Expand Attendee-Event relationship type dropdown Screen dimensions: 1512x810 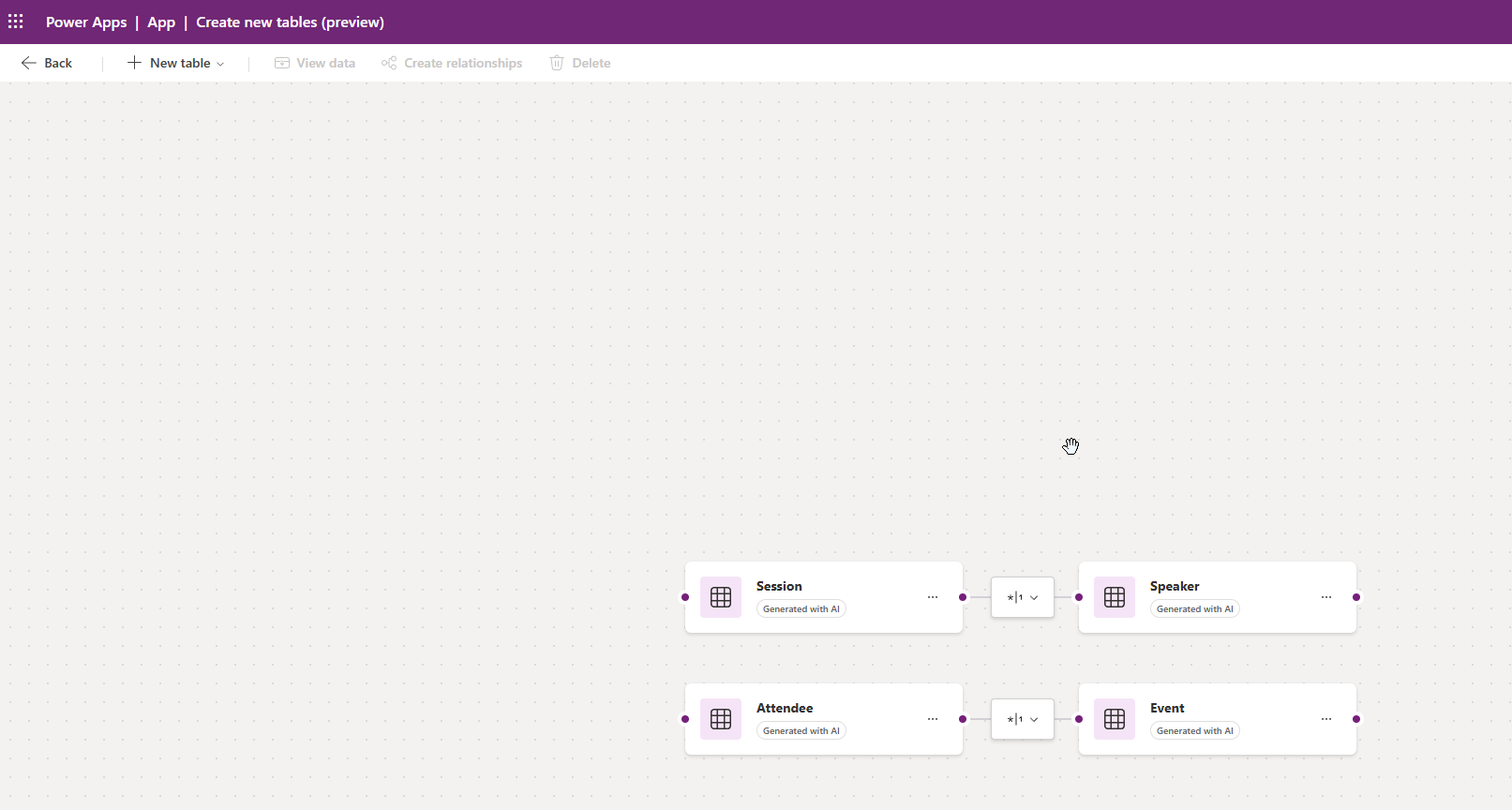point(1023,719)
